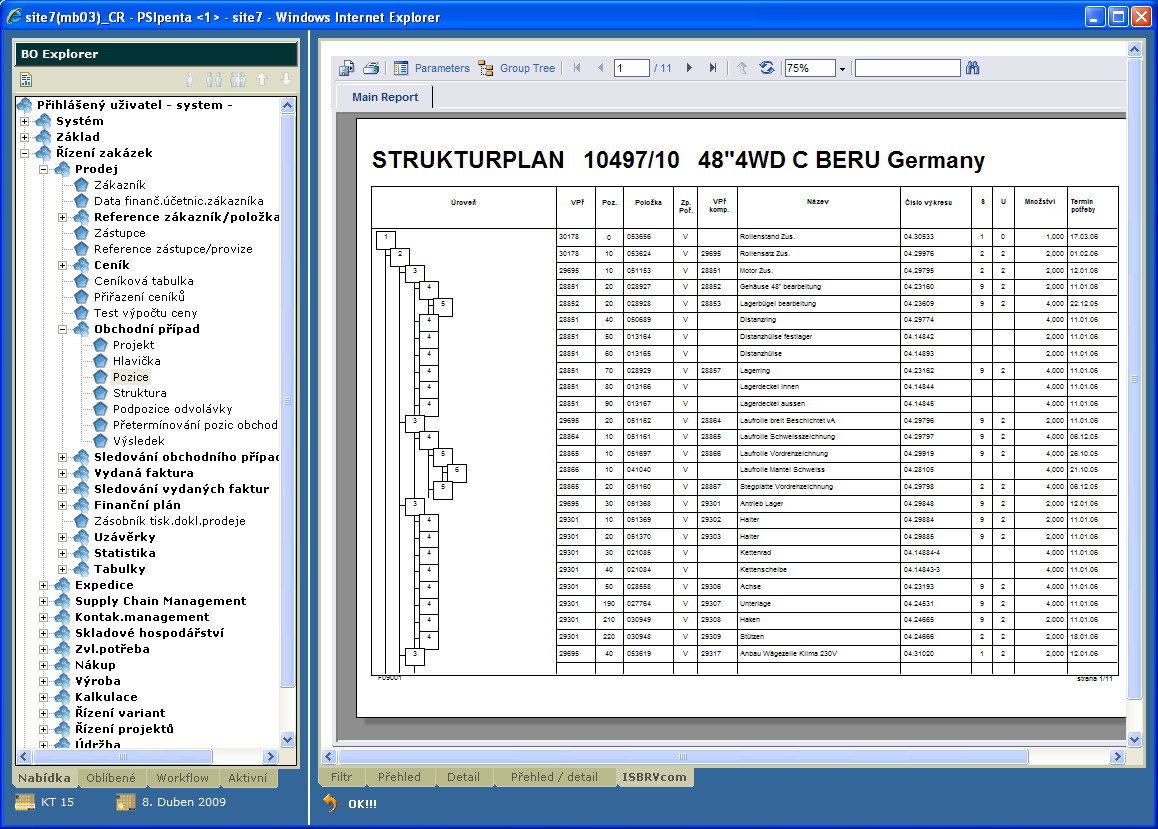Select the Výsledek tree item

point(139,441)
